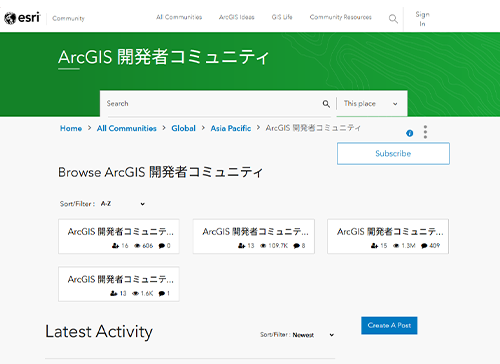The width and height of the screenshot is (500, 364).
Task: Go to All Communities breadcrumb
Action: [x=127, y=128]
